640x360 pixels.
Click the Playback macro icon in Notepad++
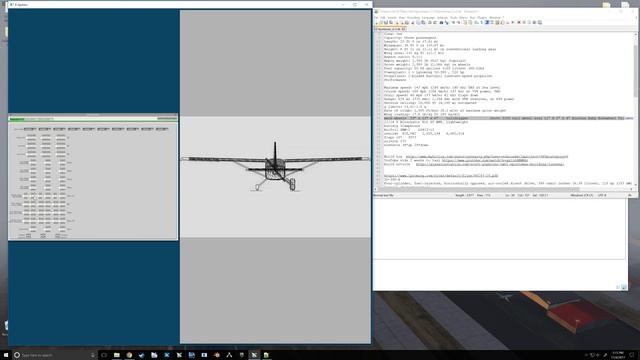(529, 22)
